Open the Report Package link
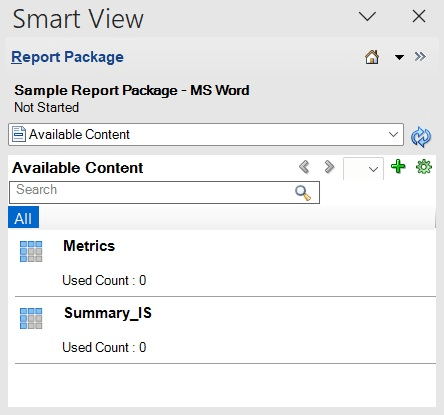The image size is (444, 415). point(67,57)
